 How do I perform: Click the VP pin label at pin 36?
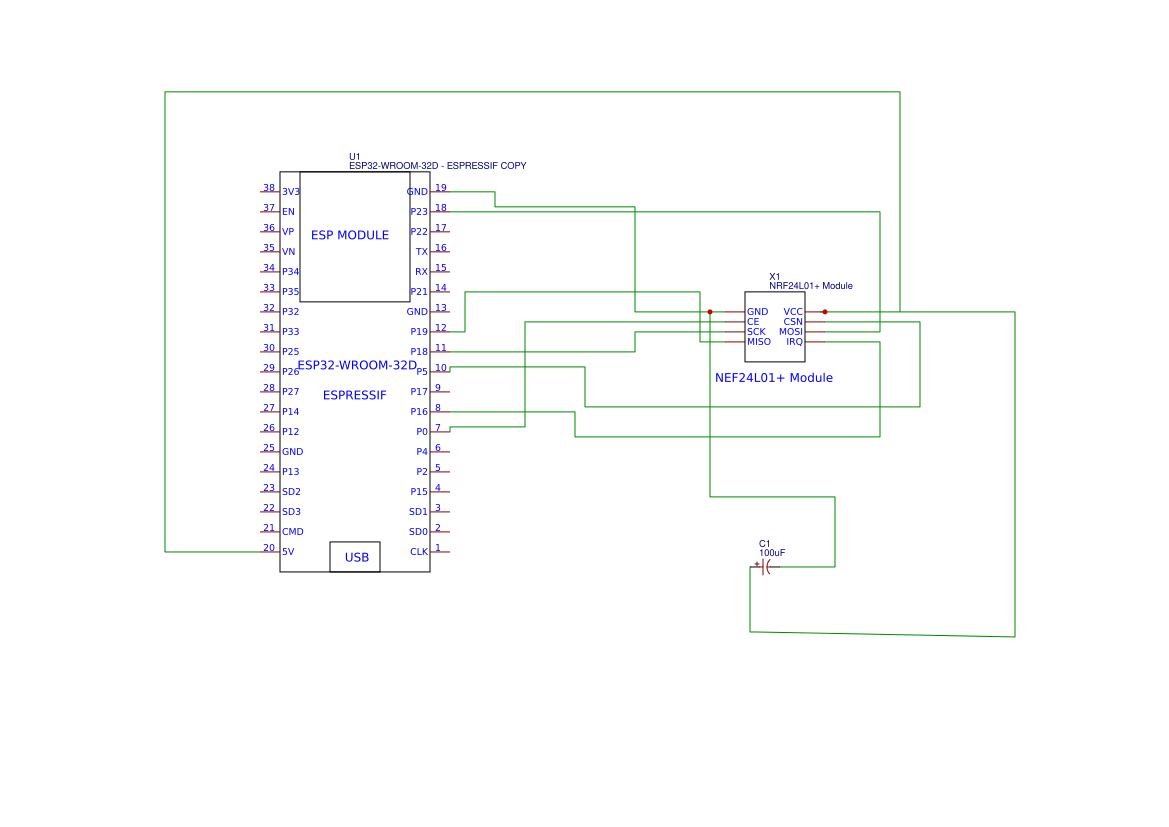click(288, 232)
